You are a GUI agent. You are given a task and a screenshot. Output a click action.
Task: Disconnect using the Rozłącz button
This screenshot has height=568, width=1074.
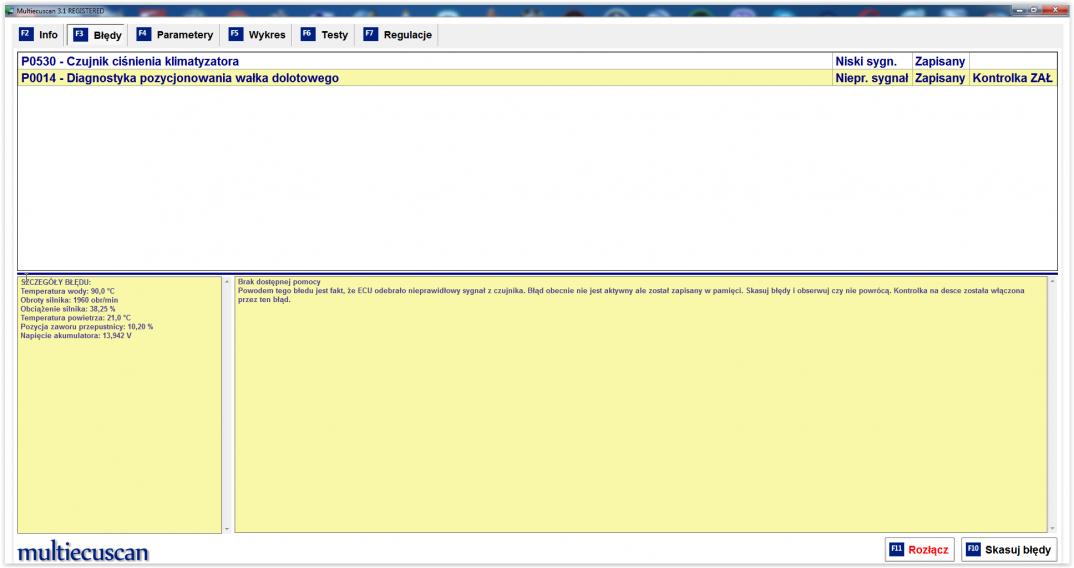click(919, 550)
